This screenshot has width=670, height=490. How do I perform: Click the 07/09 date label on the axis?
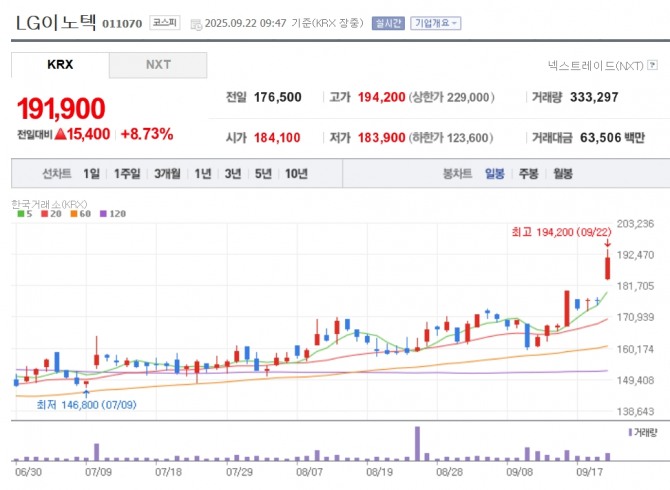(98, 472)
